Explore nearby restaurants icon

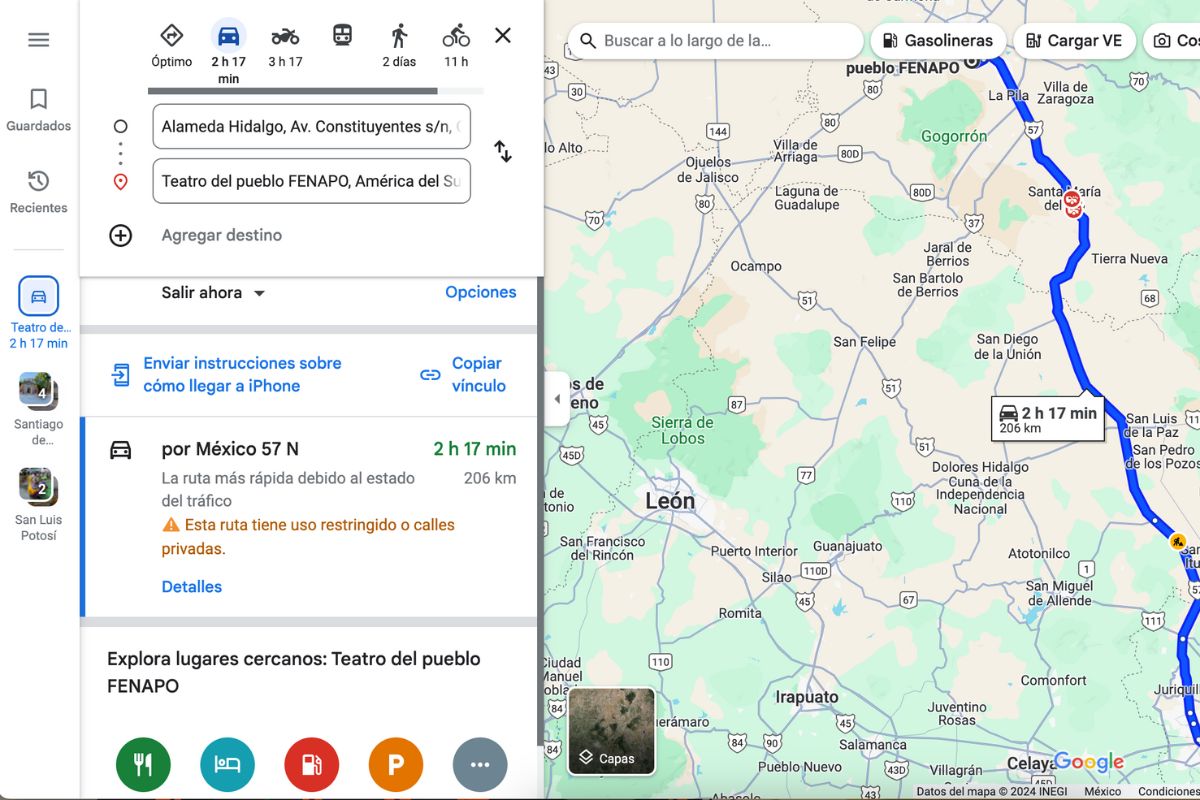pos(143,765)
